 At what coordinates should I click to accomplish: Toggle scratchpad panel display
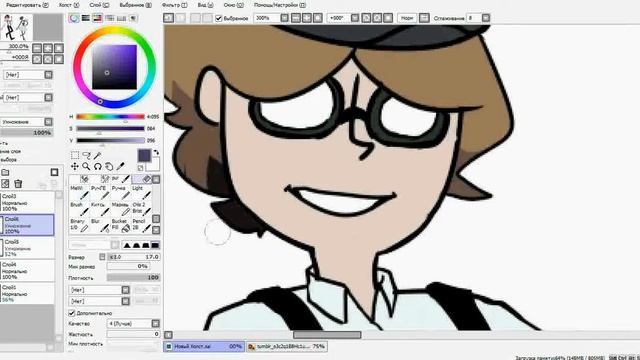(133, 18)
